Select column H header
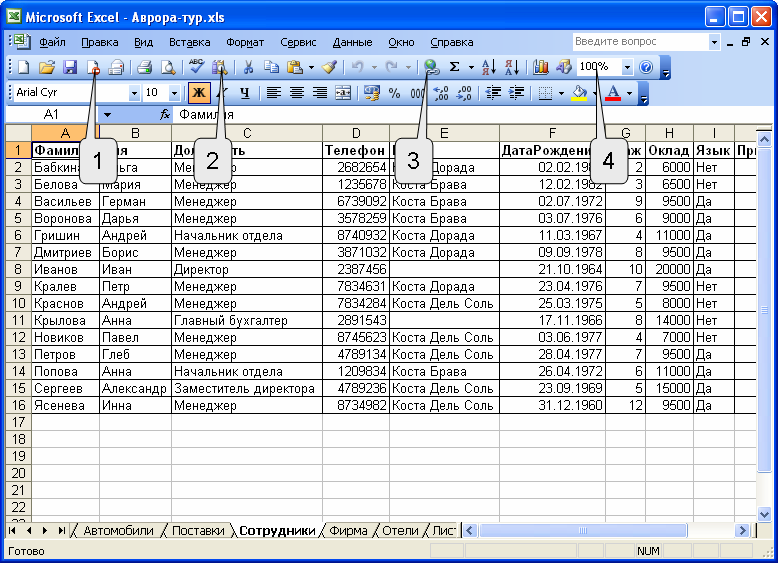This screenshot has height=563, width=778. (x=669, y=133)
